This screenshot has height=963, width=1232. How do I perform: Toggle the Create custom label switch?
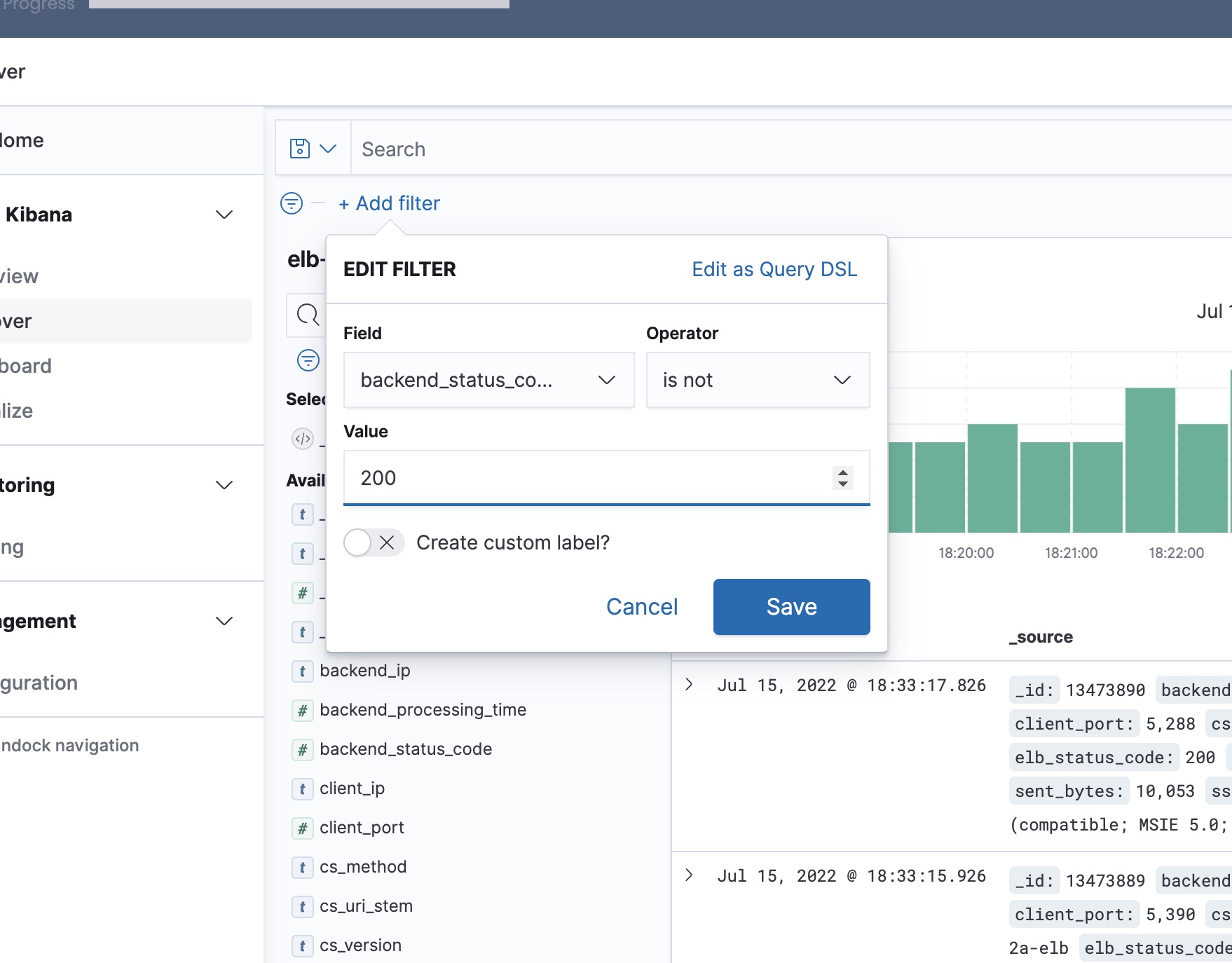point(374,542)
